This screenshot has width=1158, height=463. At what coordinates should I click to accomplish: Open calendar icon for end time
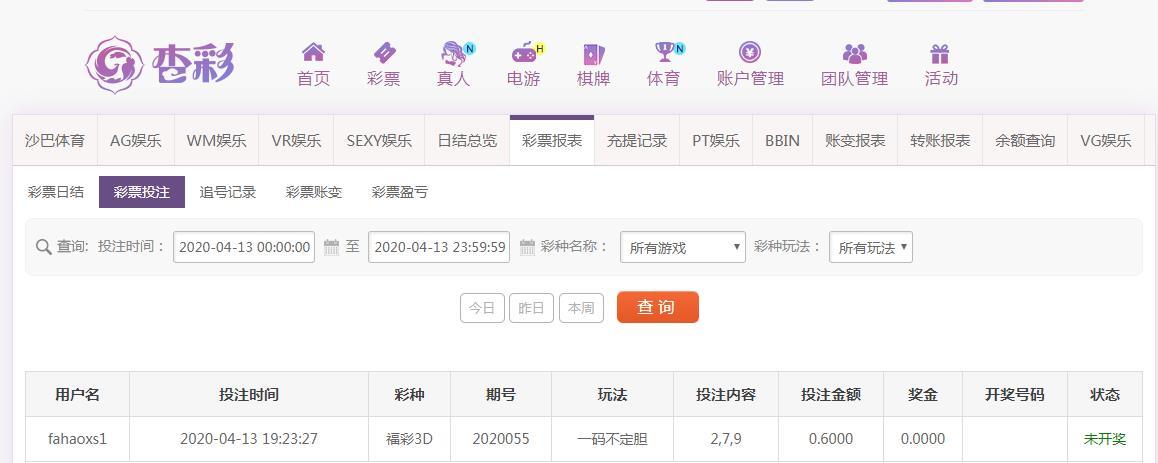527,247
